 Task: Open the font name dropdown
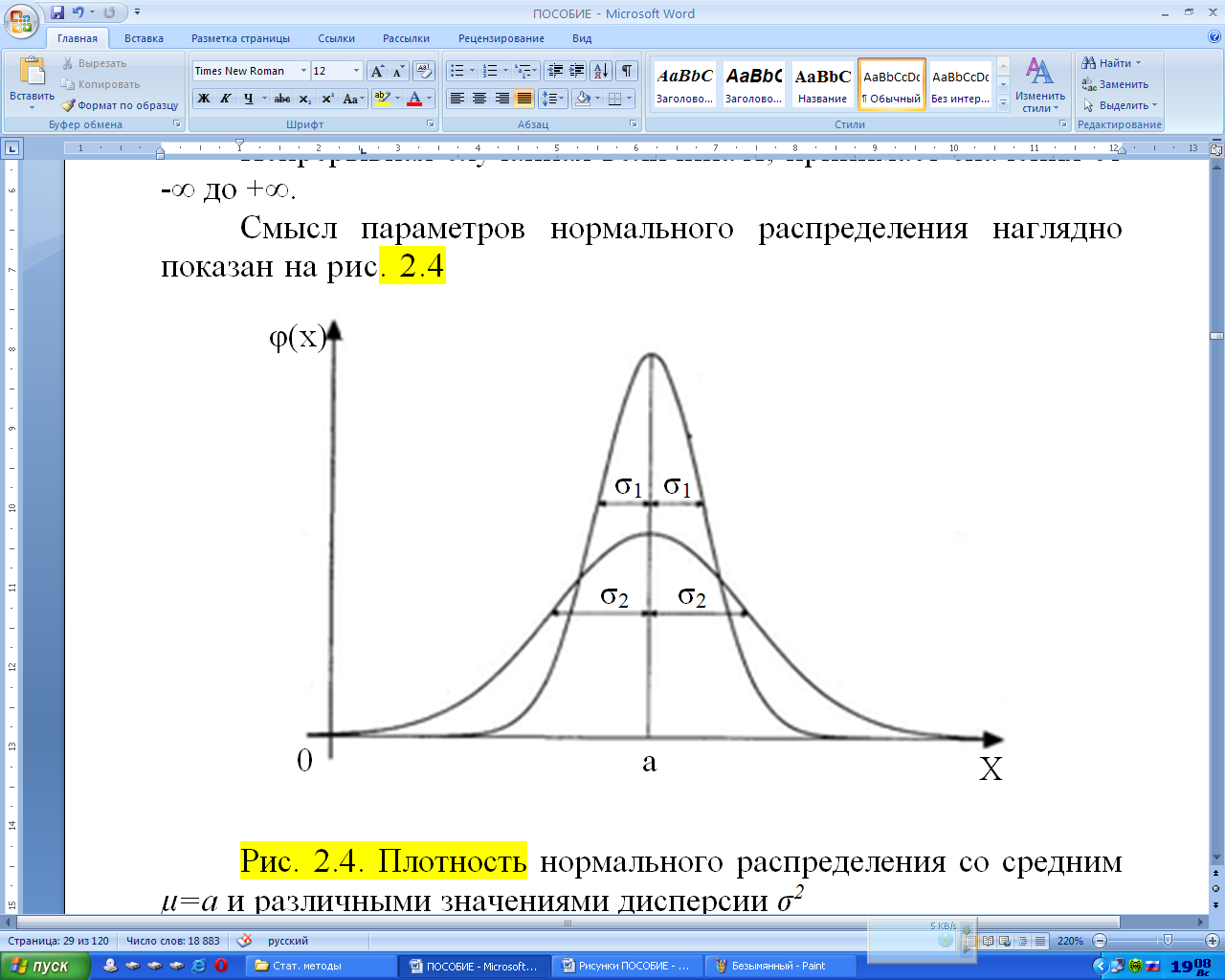coord(303,71)
